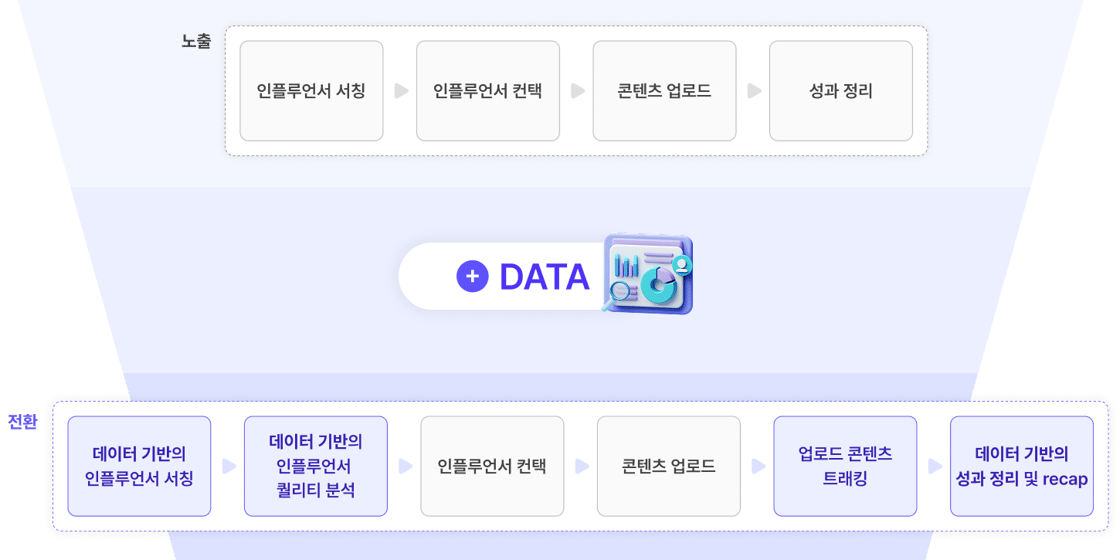Select the 업로드 콘텐츠 트래킹 box
Screen dimensions: 1120x560
coord(845,466)
